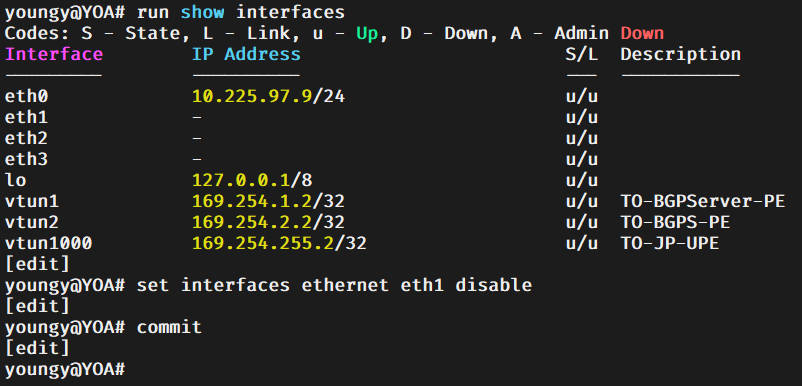The image size is (802, 386).
Task: Click the TO-JP-UPE description text
Action: click(670, 243)
